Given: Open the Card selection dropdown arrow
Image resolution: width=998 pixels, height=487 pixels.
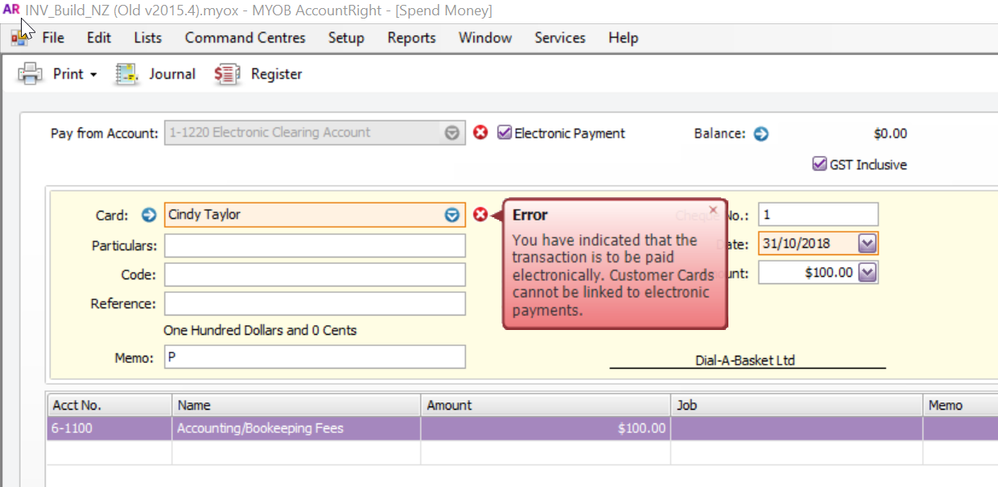Looking at the screenshot, I should point(452,215).
